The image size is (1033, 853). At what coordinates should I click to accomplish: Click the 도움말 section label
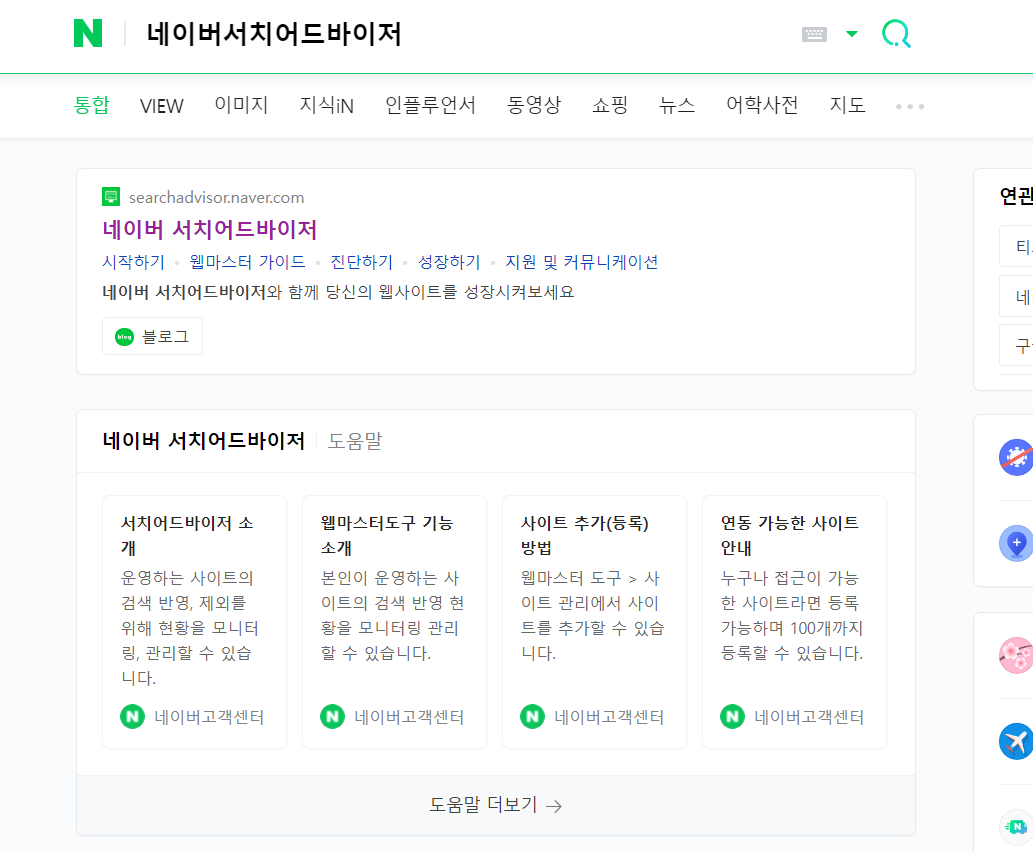(355, 441)
